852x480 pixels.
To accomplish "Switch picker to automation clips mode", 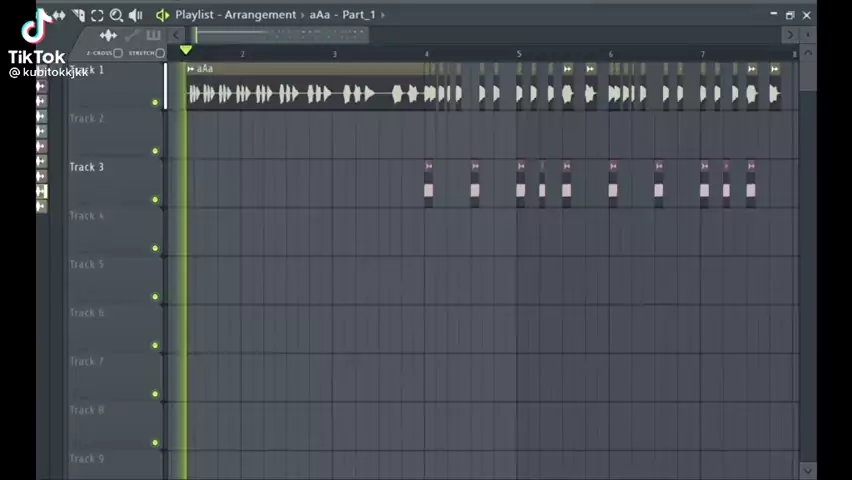I will coord(132,36).
